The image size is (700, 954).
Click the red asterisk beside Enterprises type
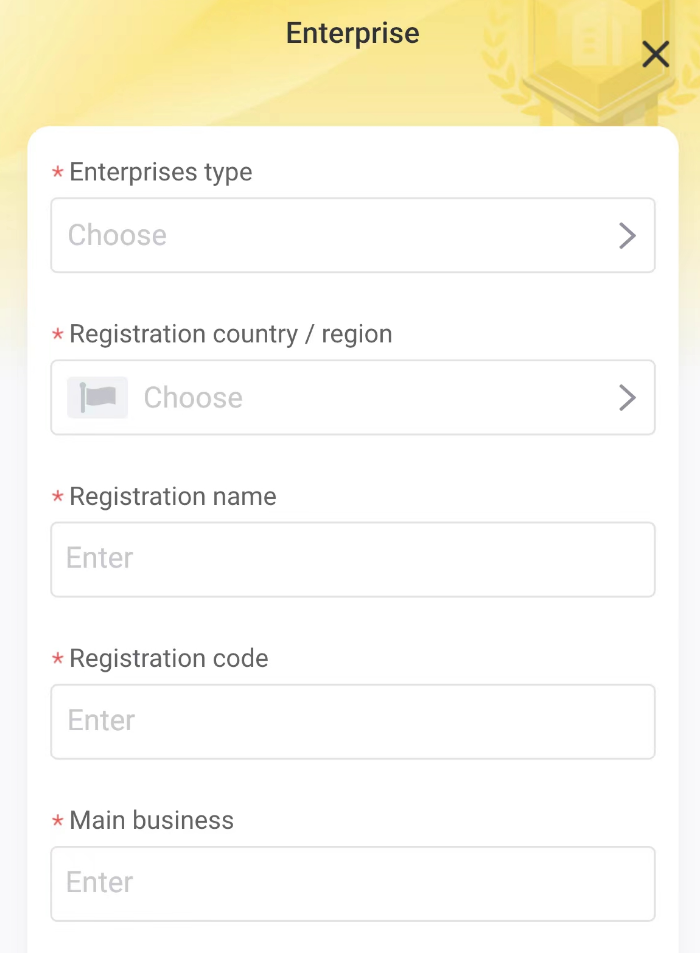58,173
